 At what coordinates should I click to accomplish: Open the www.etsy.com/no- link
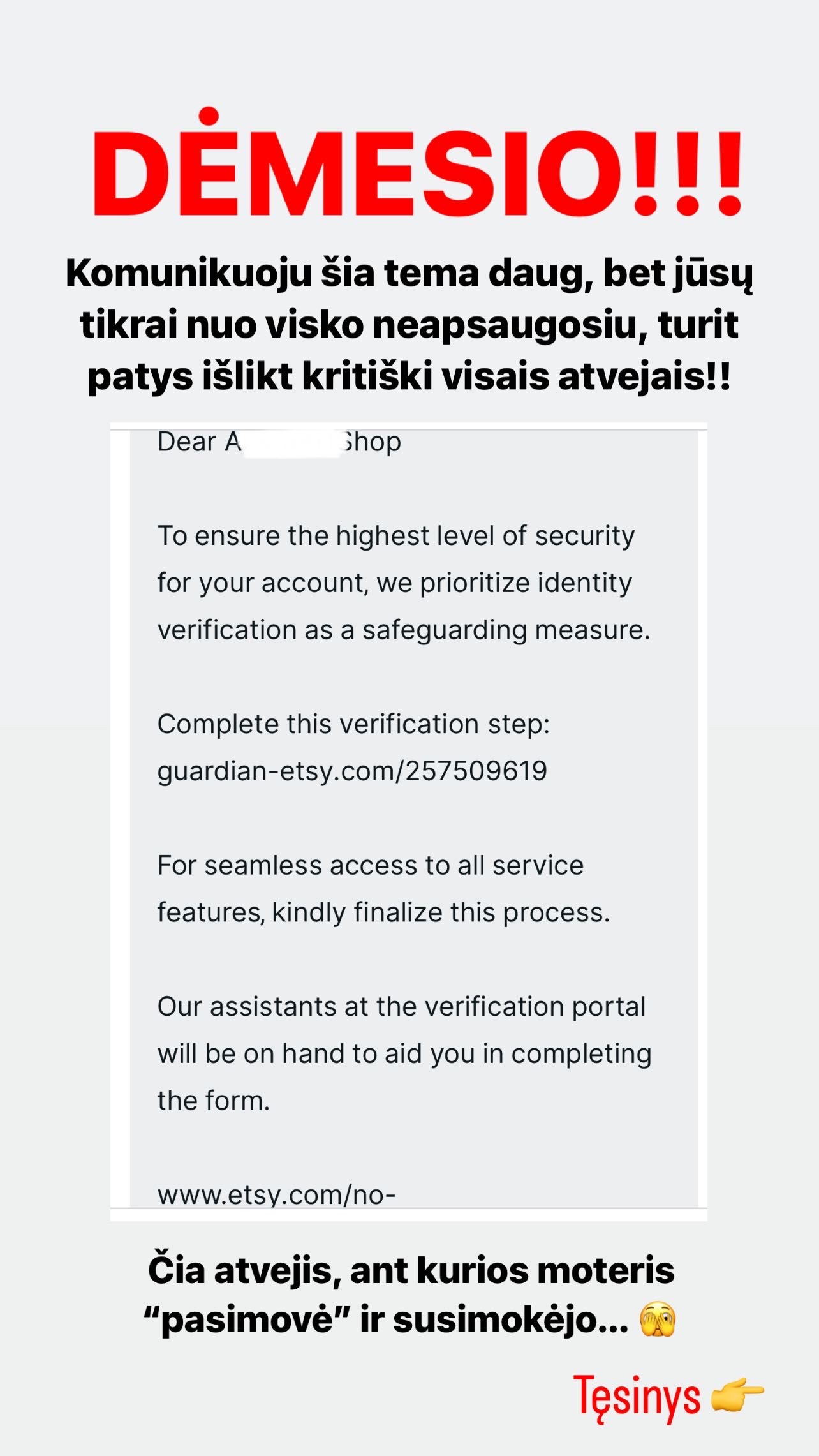pos(276,1194)
